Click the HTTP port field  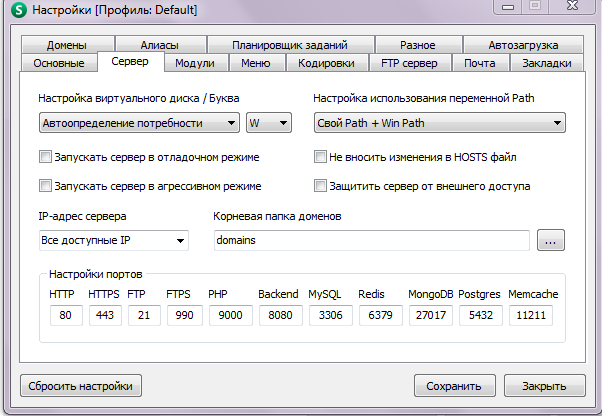coord(65,316)
